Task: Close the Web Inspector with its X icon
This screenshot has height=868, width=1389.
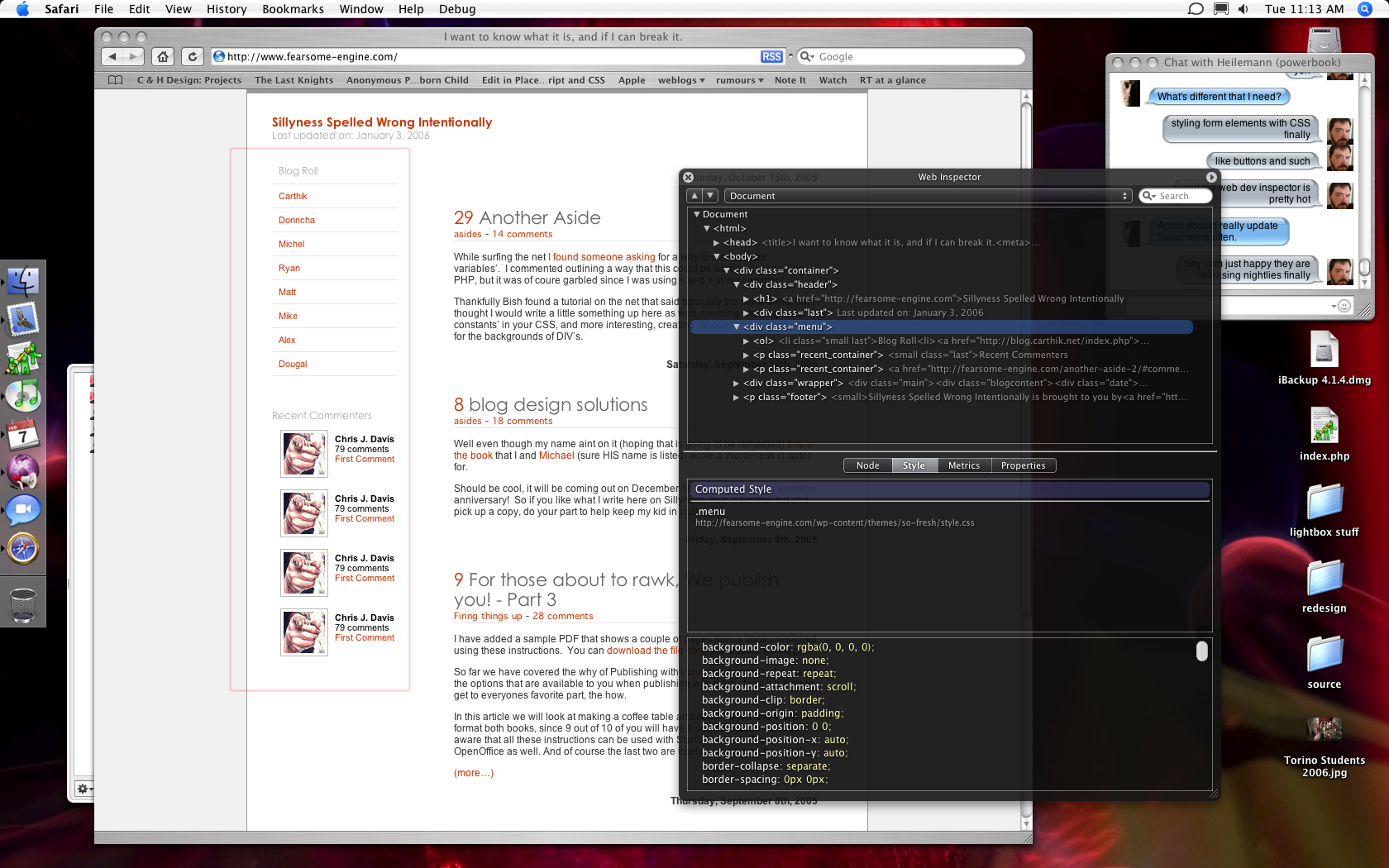Action: [x=688, y=177]
